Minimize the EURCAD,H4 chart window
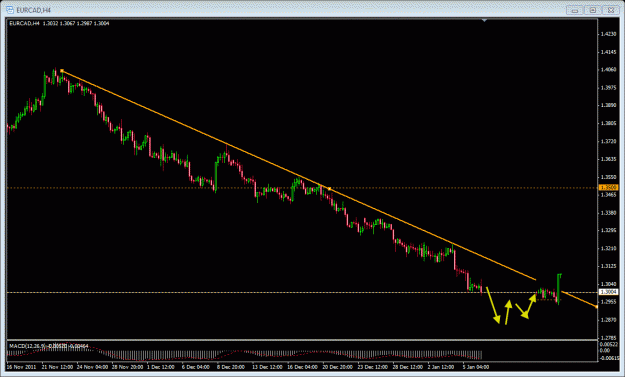Screen dimensions: 625x377 click(x=575, y=10)
